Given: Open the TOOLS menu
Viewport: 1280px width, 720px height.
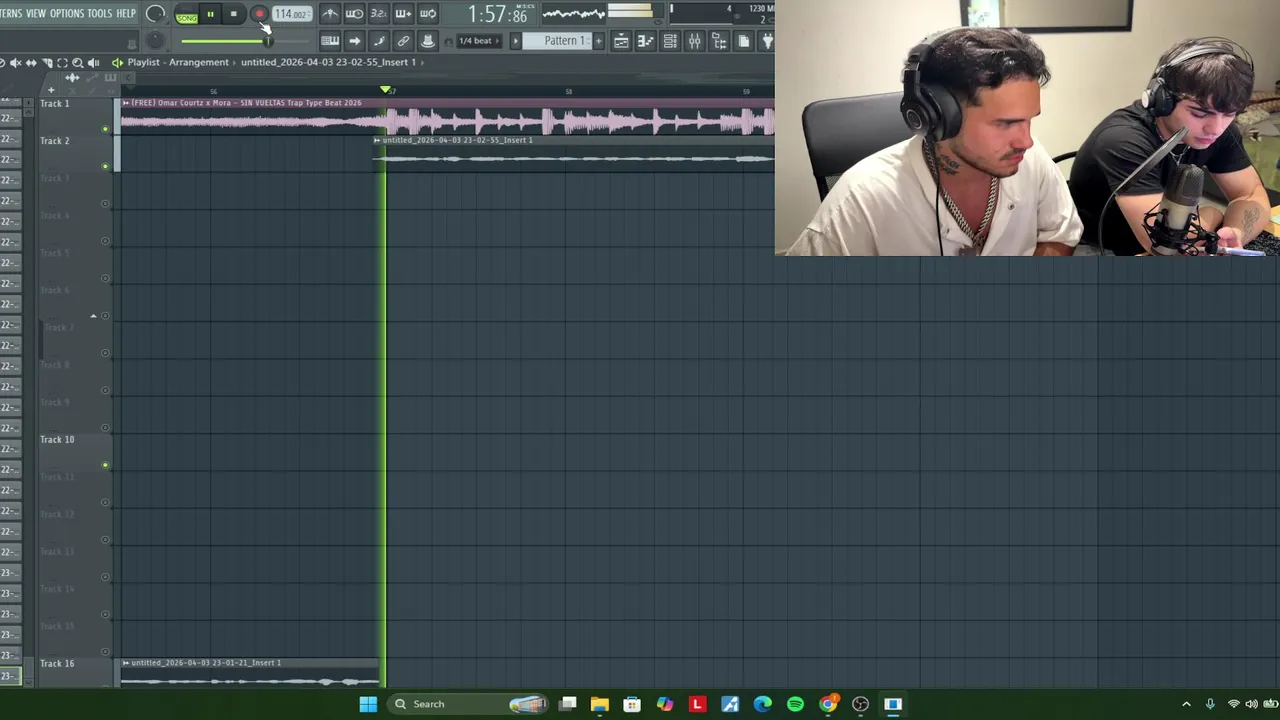Looking at the screenshot, I should tap(100, 13).
